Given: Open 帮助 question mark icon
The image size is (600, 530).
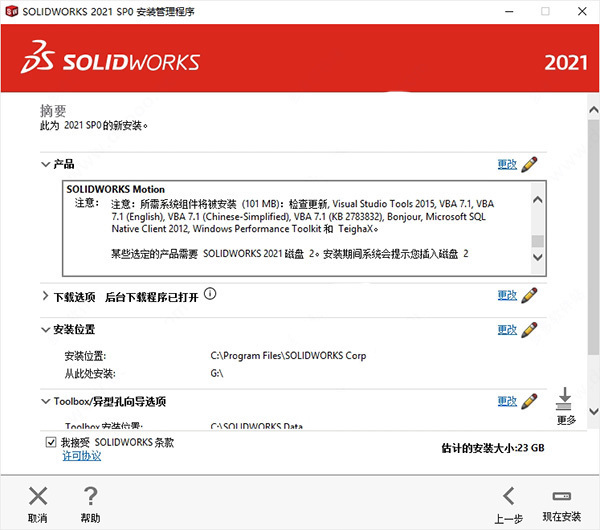Looking at the screenshot, I should [91, 496].
